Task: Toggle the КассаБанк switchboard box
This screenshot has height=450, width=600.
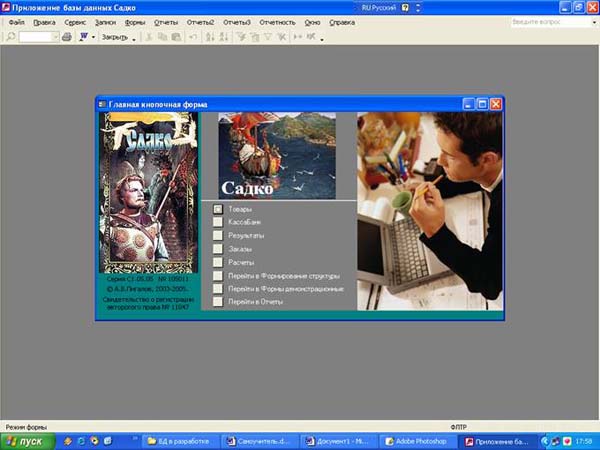Action: (x=218, y=222)
